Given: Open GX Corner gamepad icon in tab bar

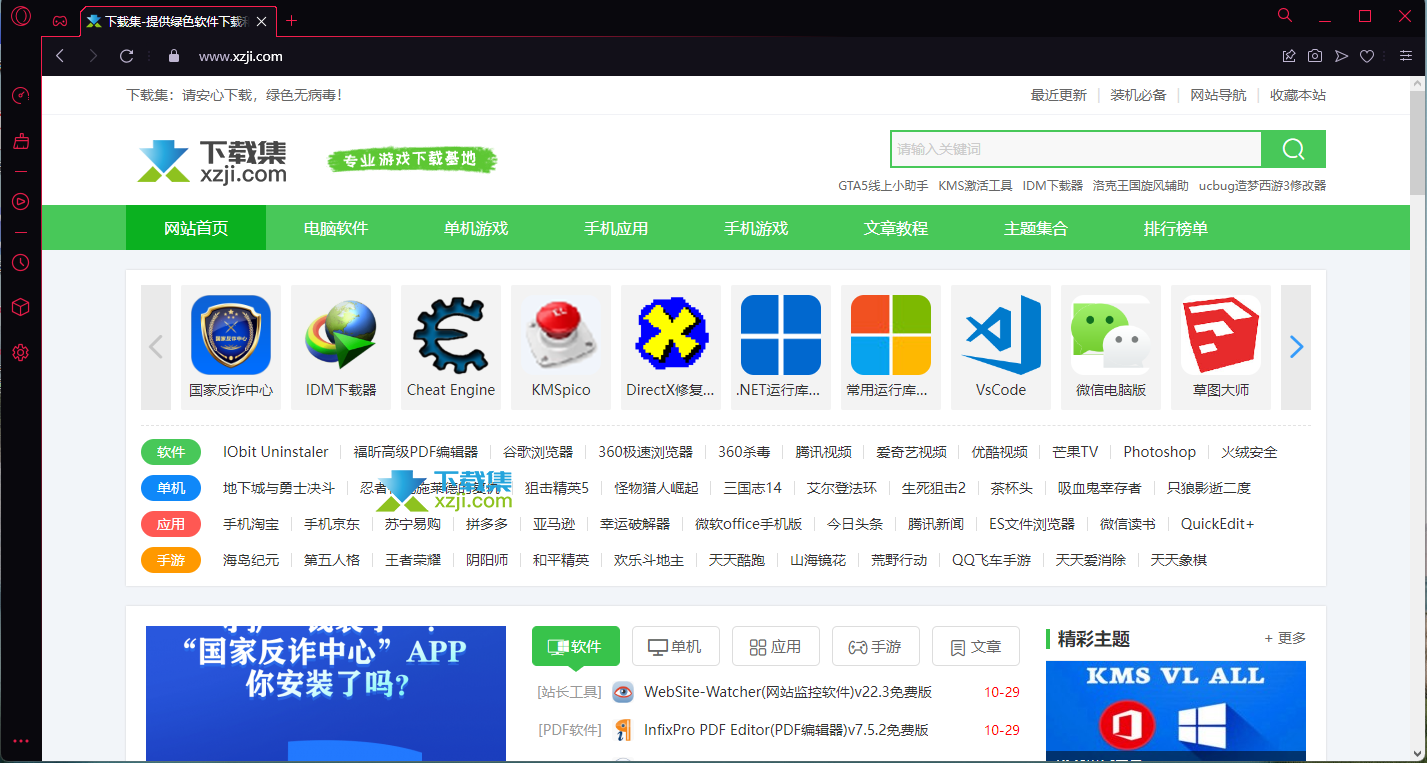Looking at the screenshot, I should tap(60, 21).
